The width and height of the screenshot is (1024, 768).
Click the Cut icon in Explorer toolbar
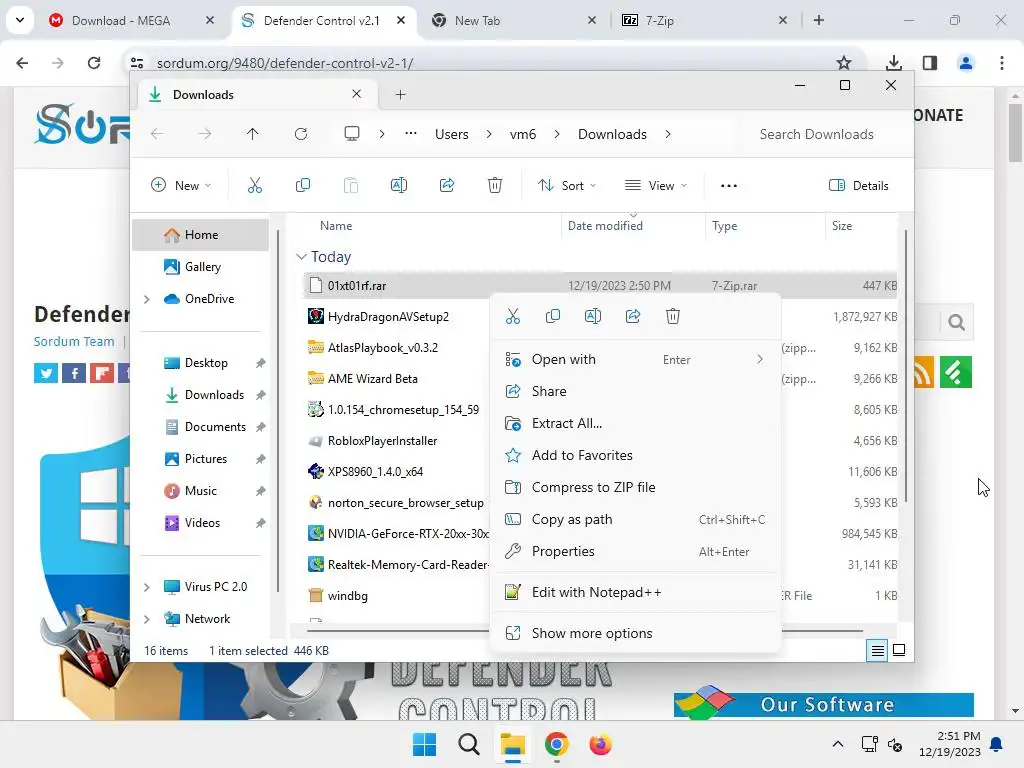[255, 185]
